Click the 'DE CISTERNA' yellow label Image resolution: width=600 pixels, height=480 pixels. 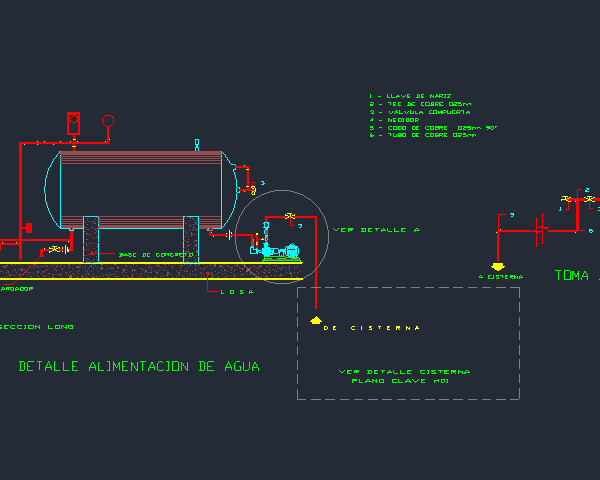tap(372, 328)
